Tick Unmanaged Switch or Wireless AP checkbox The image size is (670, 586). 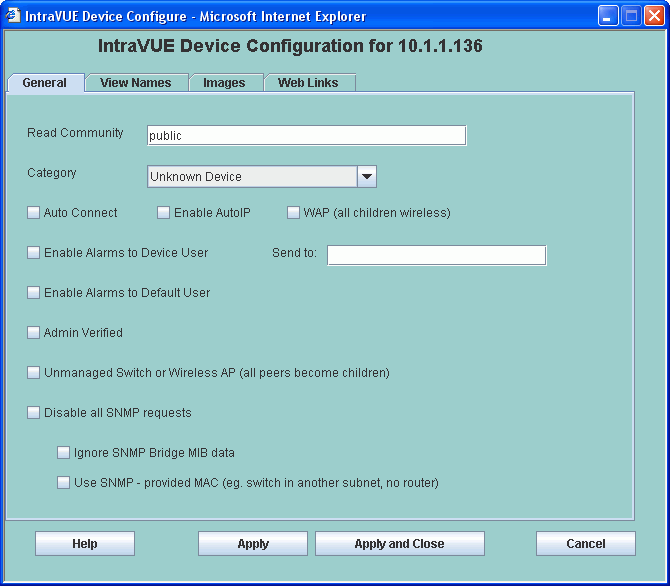(33, 373)
